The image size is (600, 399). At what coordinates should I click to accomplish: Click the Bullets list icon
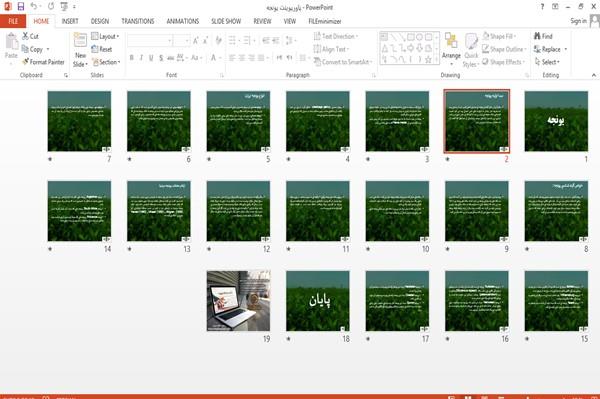[233, 40]
